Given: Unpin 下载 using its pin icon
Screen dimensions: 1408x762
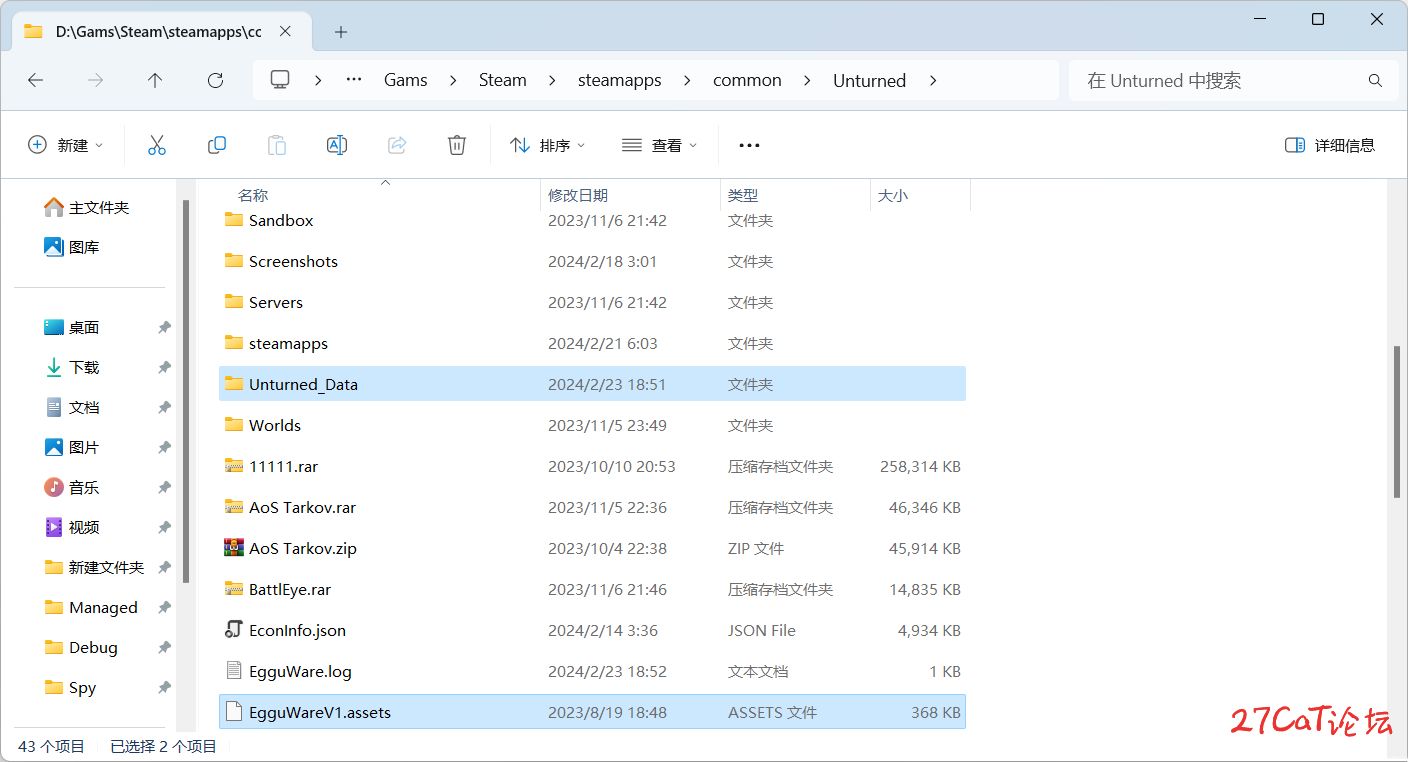Looking at the screenshot, I should pos(164,367).
